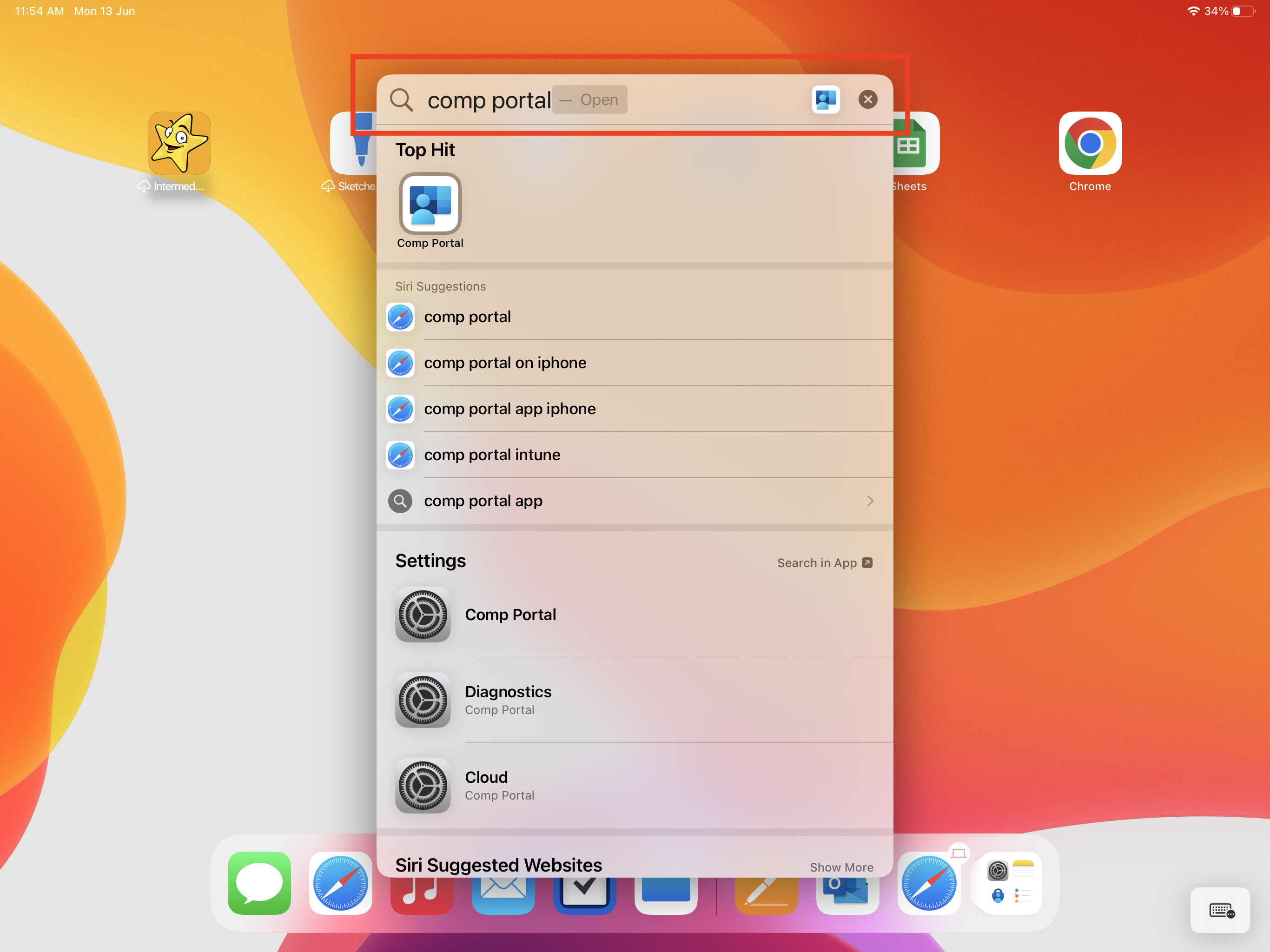Open the recent Safari icon in dock
This screenshot has width=1270, height=952.
928,883
